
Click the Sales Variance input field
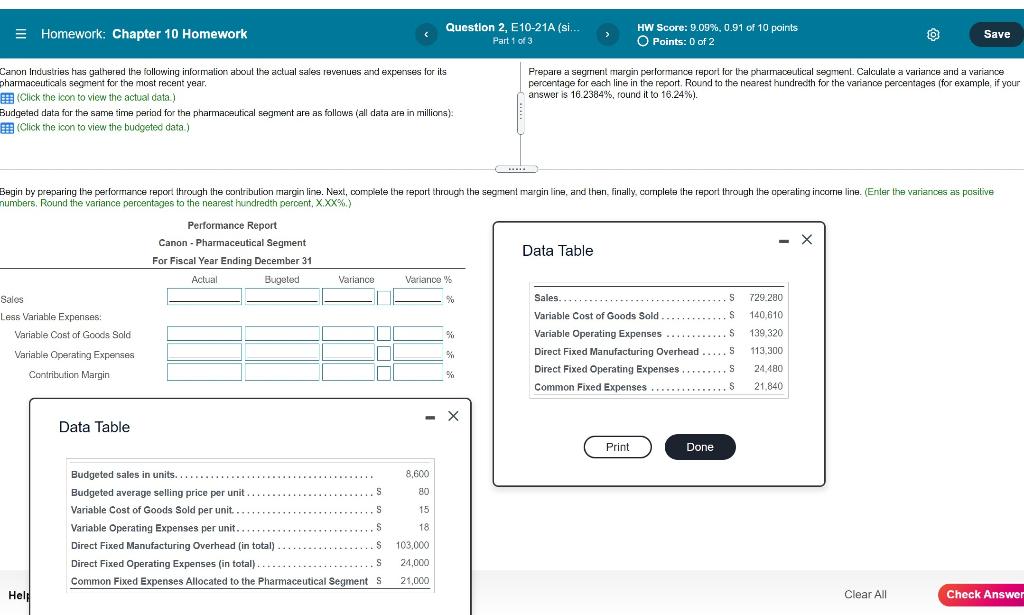(348, 297)
